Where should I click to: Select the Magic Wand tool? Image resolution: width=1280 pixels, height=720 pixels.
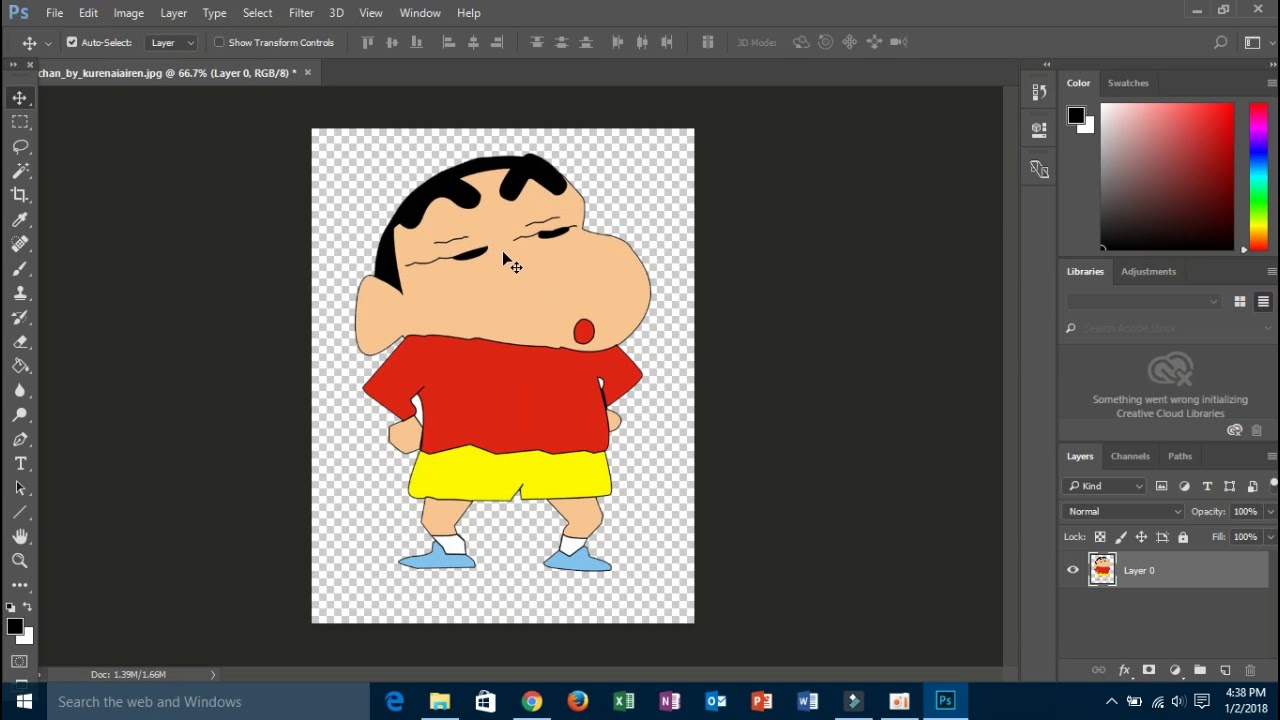point(20,171)
